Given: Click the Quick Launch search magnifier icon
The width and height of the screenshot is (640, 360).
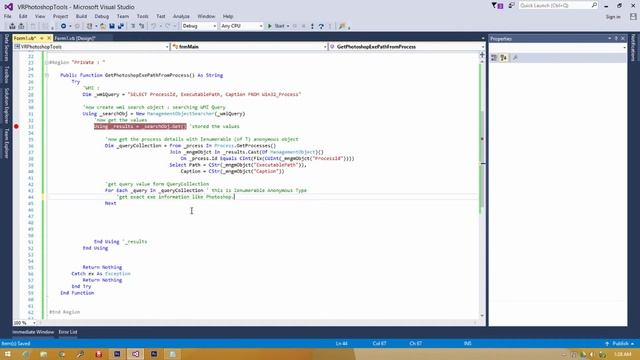Looking at the screenshot, I should (594, 5).
